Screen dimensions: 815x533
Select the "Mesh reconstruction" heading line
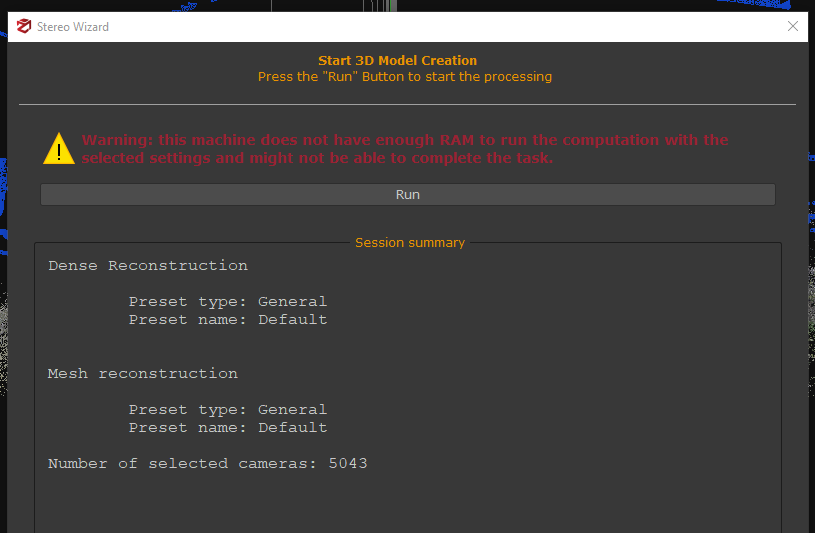tap(143, 374)
